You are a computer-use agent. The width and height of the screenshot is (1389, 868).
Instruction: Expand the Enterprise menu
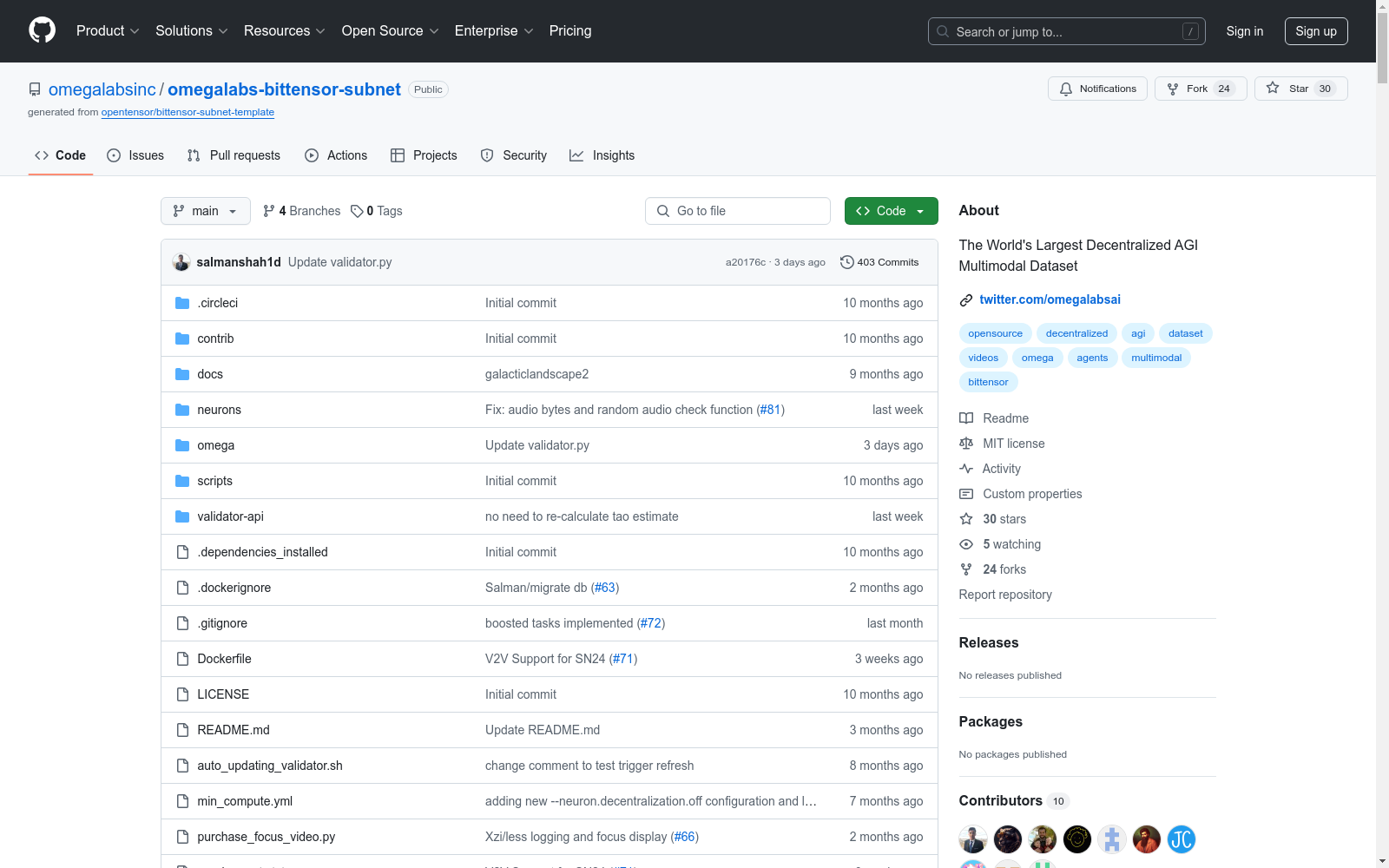click(494, 31)
